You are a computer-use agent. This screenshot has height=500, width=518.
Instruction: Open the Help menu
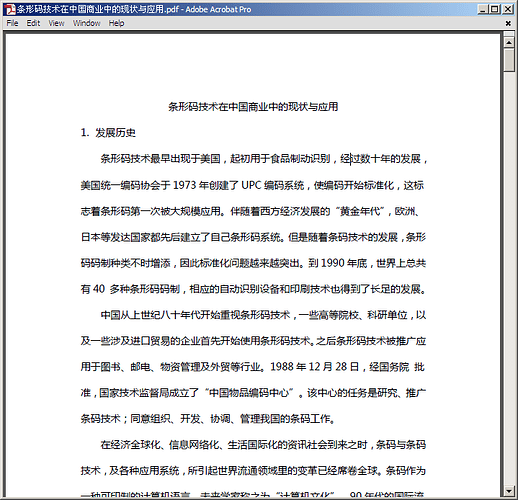click(116, 23)
